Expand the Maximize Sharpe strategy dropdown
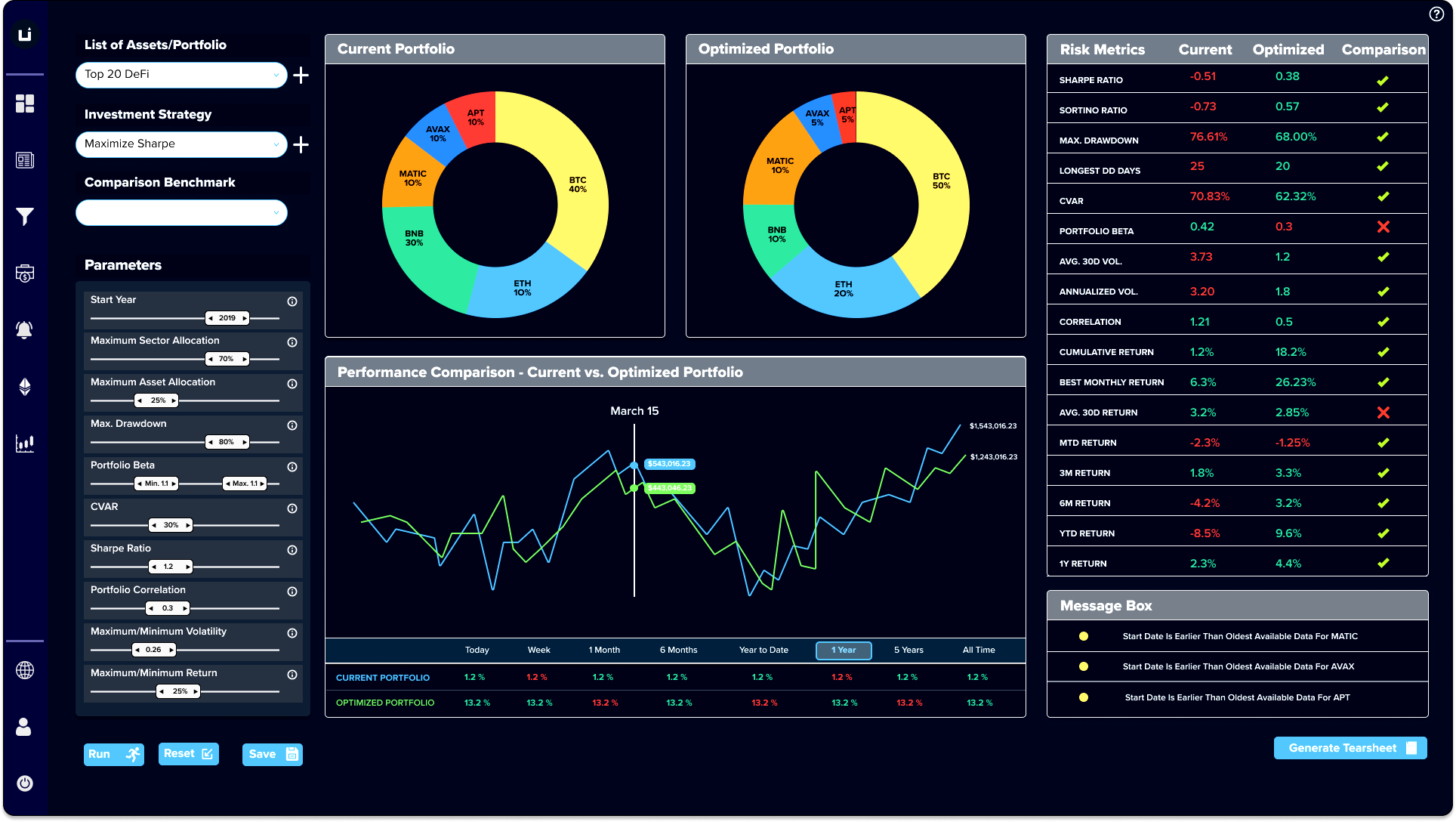Image resolution: width=1456 pixels, height=822 pixels. [x=181, y=144]
